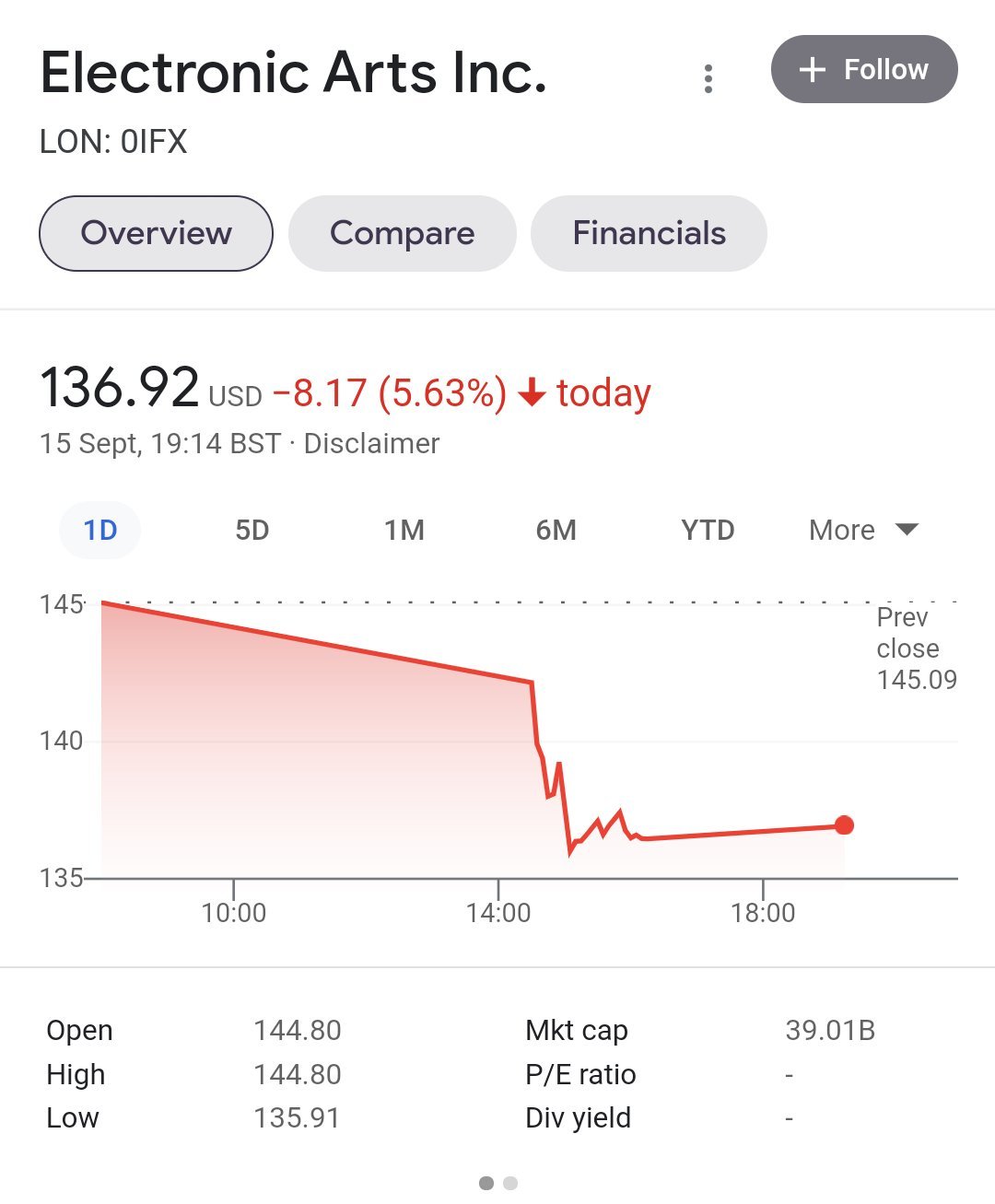Select the 1D time range
This screenshot has width=995, height=1204.
[x=100, y=531]
